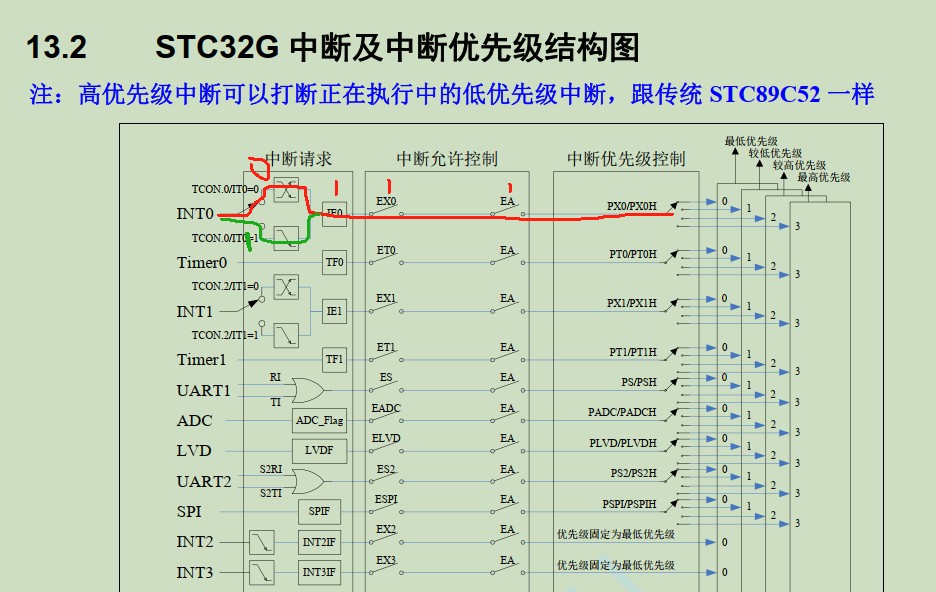Select the TF1 flag box
The width and height of the screenshot is (936, 592).
334,360
